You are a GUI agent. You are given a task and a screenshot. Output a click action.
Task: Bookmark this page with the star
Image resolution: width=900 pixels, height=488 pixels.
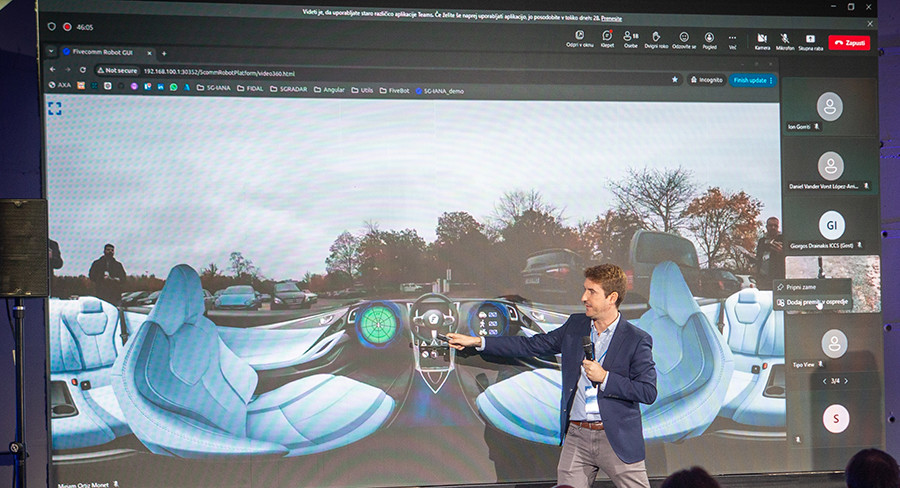tap(674, 79)
